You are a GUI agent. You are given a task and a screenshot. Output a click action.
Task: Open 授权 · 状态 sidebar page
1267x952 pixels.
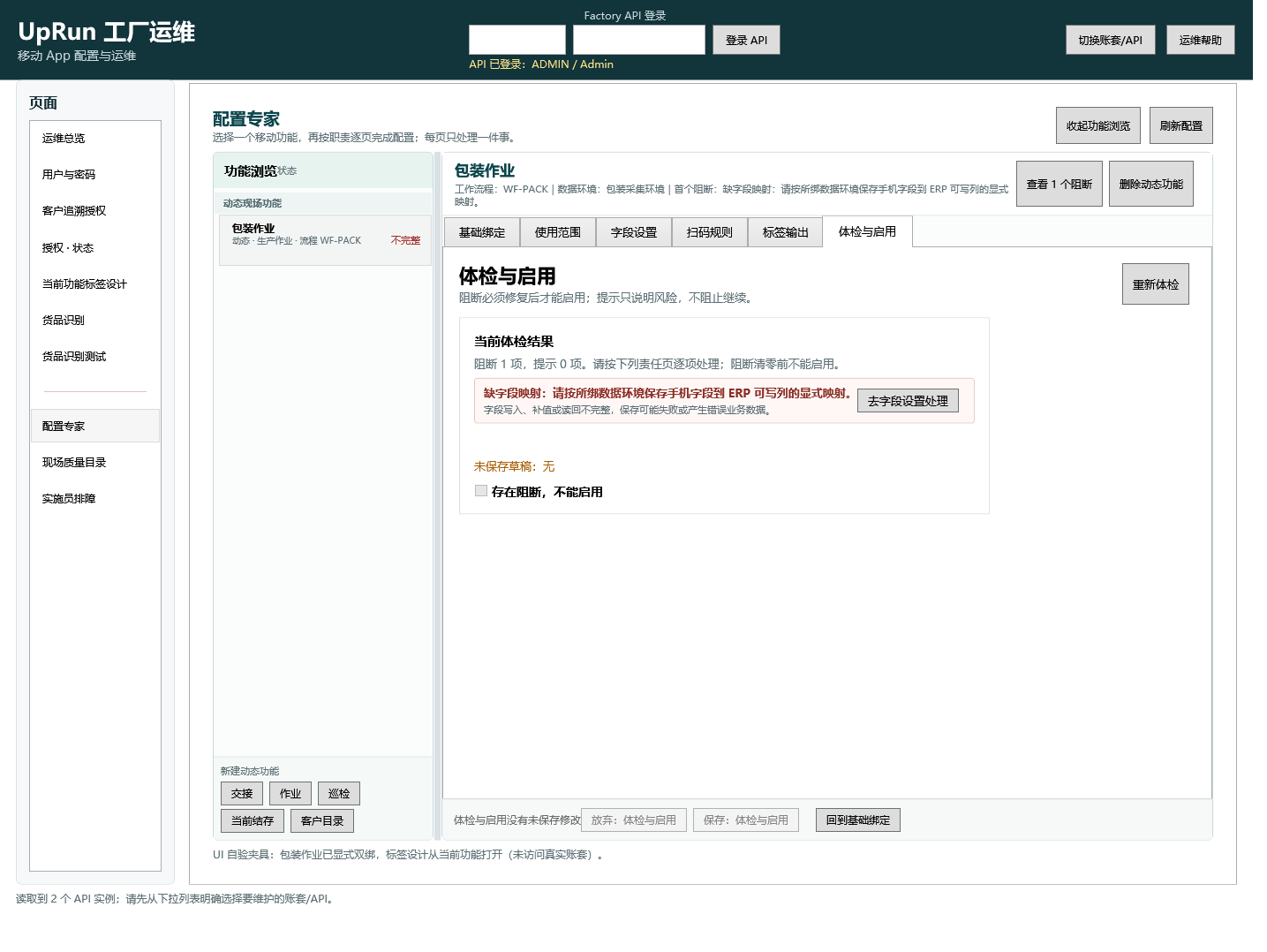point(95,248)
